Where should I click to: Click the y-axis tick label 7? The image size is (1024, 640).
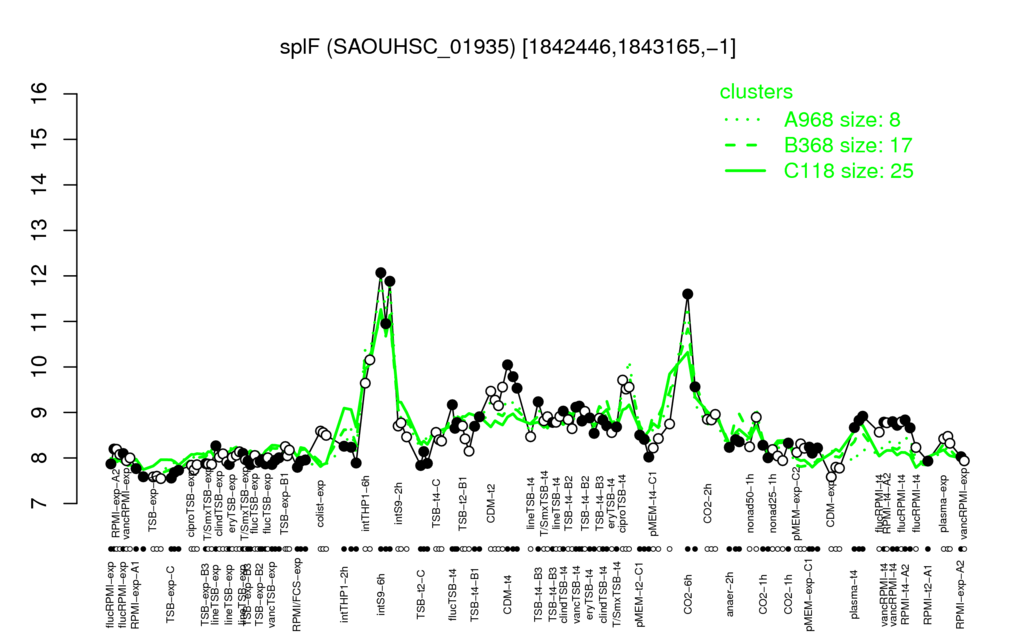pyautogui.click(x=40, y=503)
